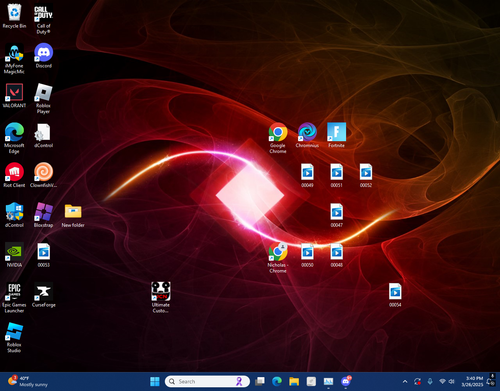Select the video file named 00050
Image resolution: width=500 pixels, height=391 pixels.
coord(307,255)
